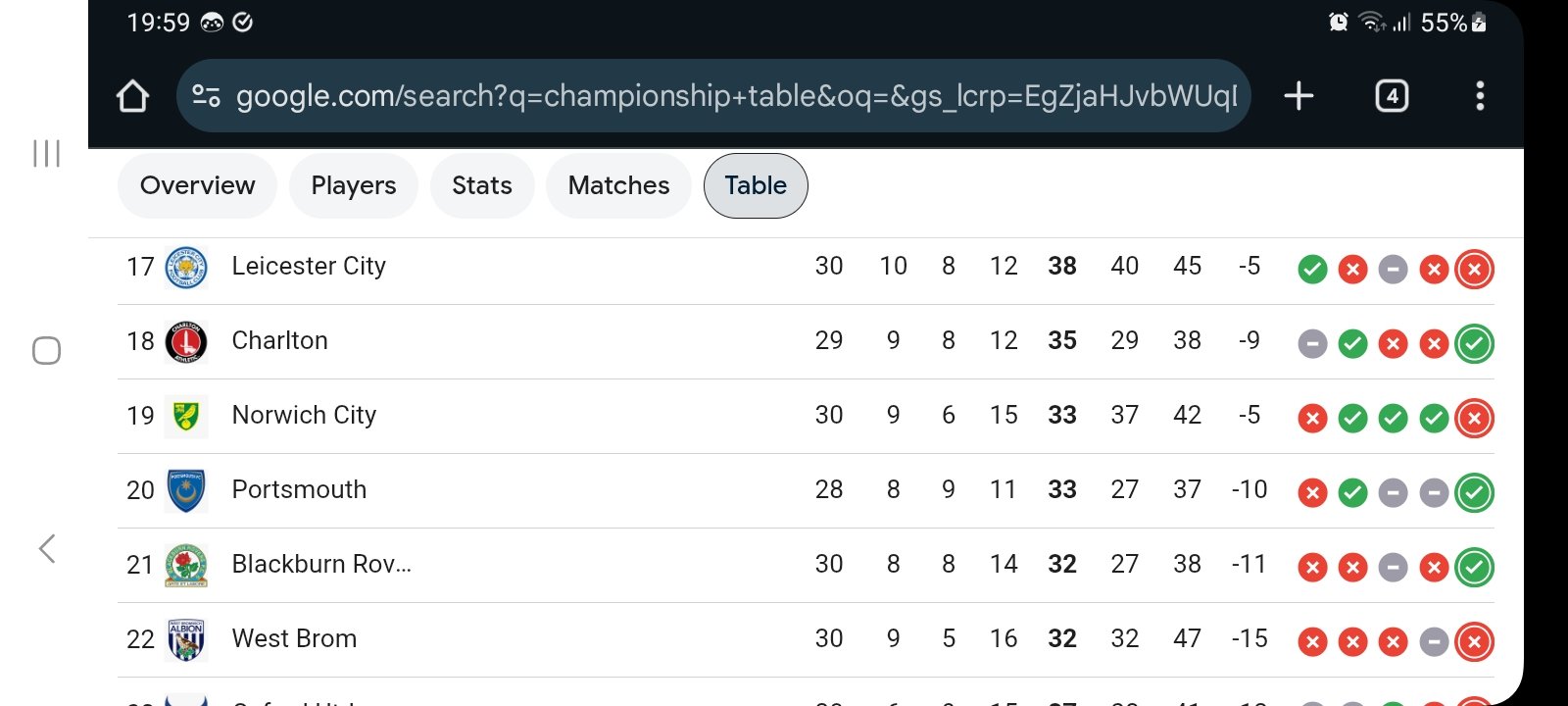Open a new tab with plus icon
Viewport: 1568px width, 706px height.
pos(1298,96)
